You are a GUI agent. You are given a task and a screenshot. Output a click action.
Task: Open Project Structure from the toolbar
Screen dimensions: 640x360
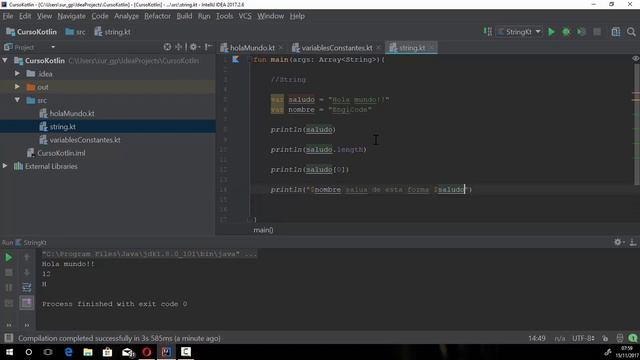616,32
